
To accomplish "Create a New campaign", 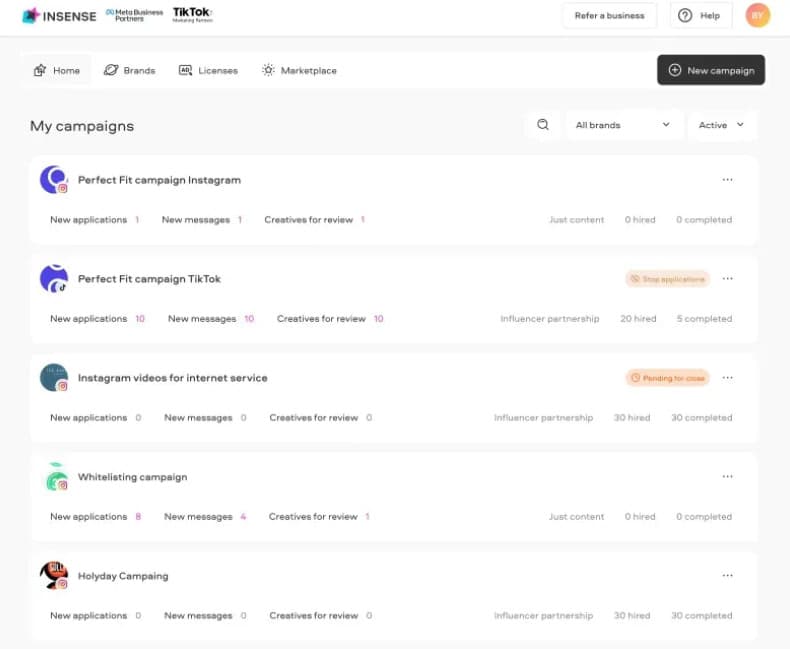I will click(x=711, y=70).
